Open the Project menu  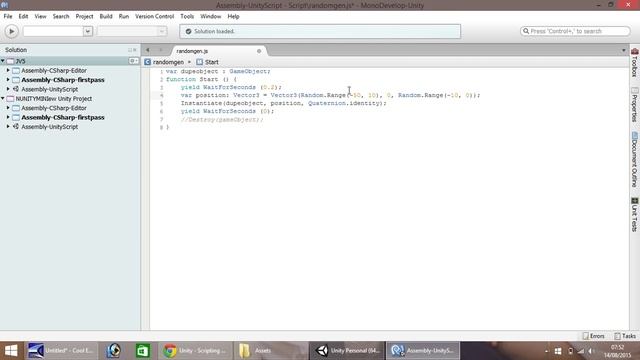click(x=84, y=16)
